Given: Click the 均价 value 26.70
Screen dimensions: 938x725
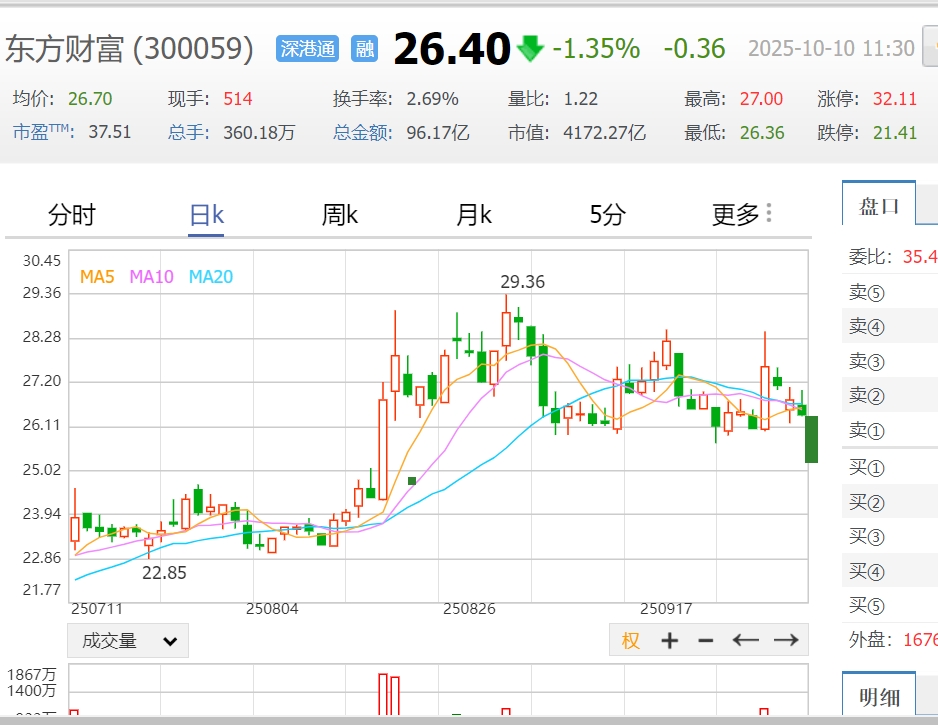Looking at the screenshot, I should [90, 98].
